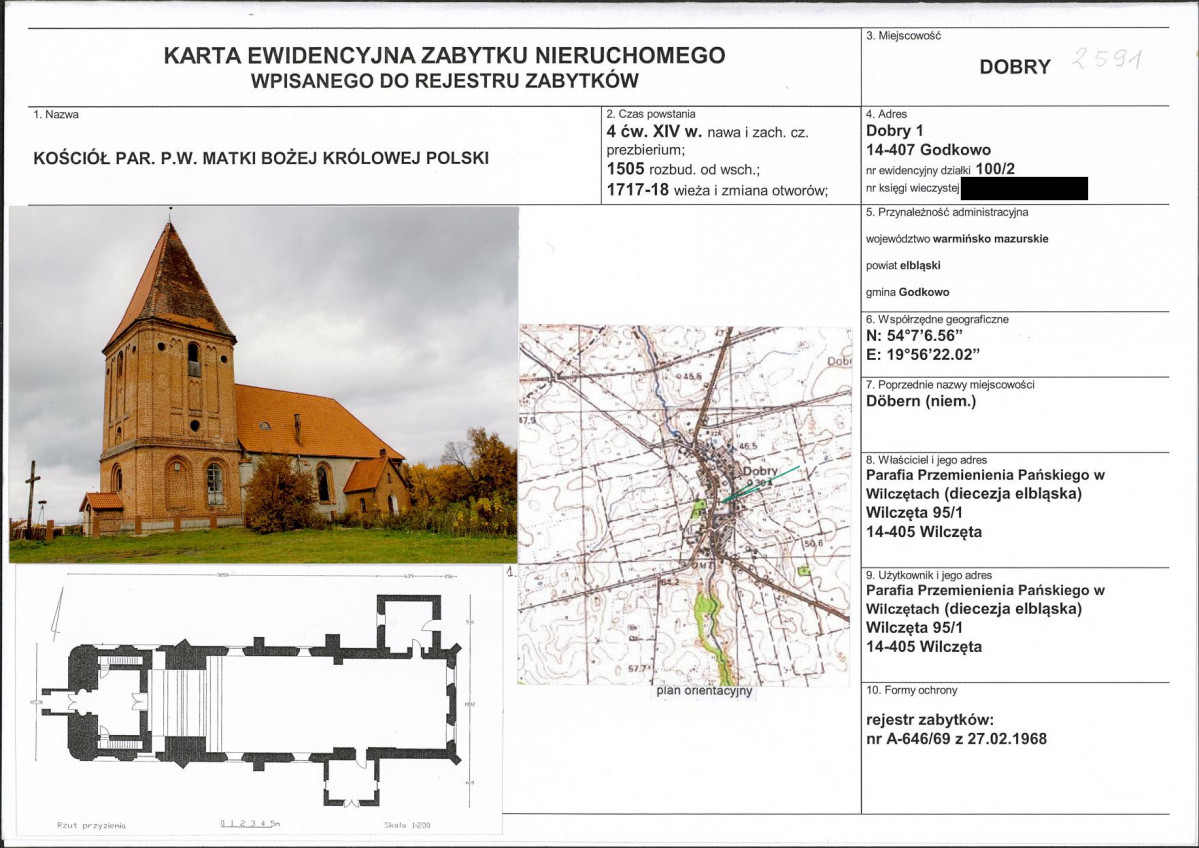
Task: Click the latitude 'N: 54°7'6.56"'
Action: (x=914, y=336)
